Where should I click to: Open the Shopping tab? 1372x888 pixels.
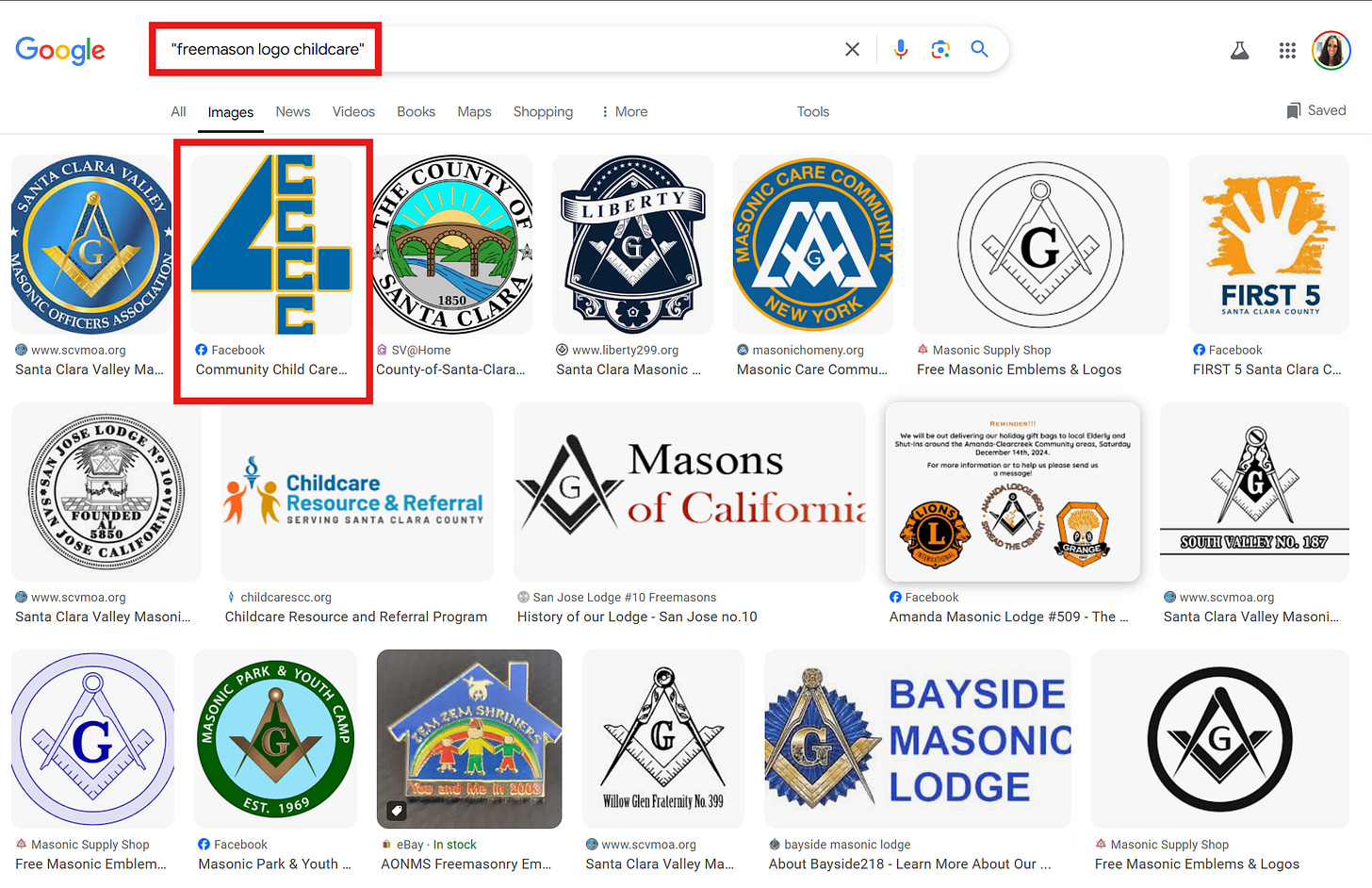pos(543,111)
